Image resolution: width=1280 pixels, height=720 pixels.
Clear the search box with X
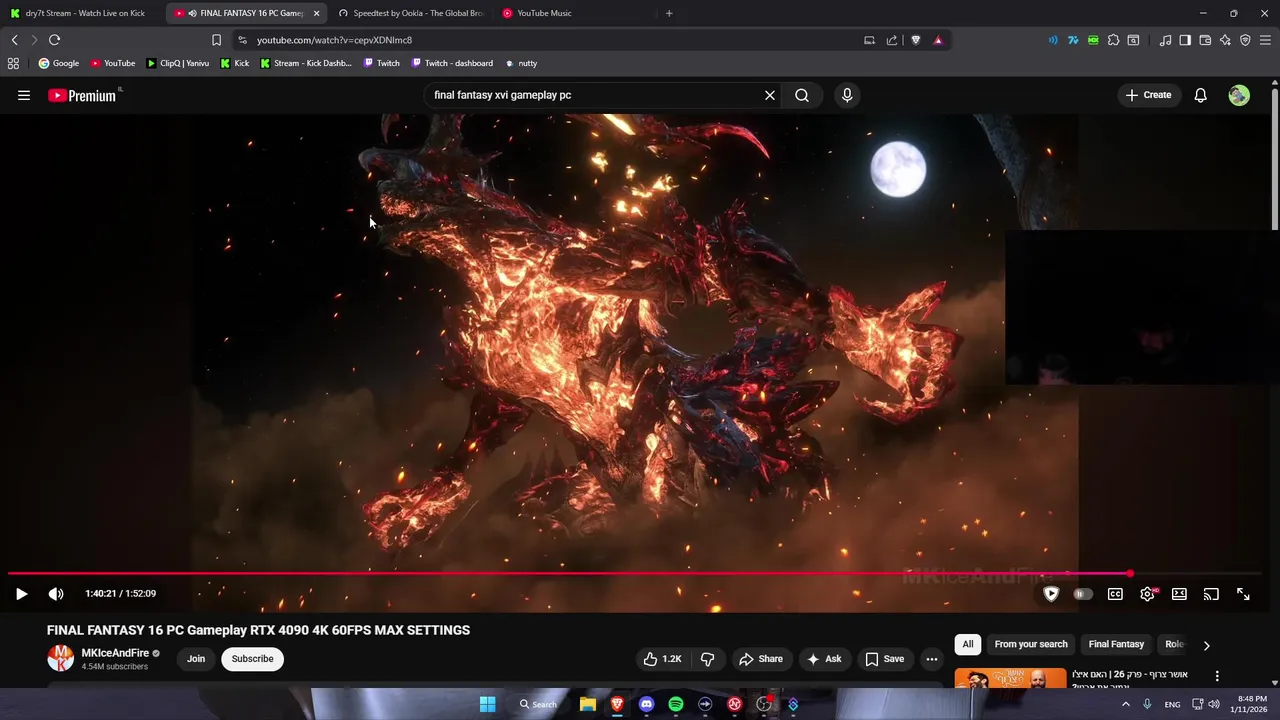click(x=770, y=95)
